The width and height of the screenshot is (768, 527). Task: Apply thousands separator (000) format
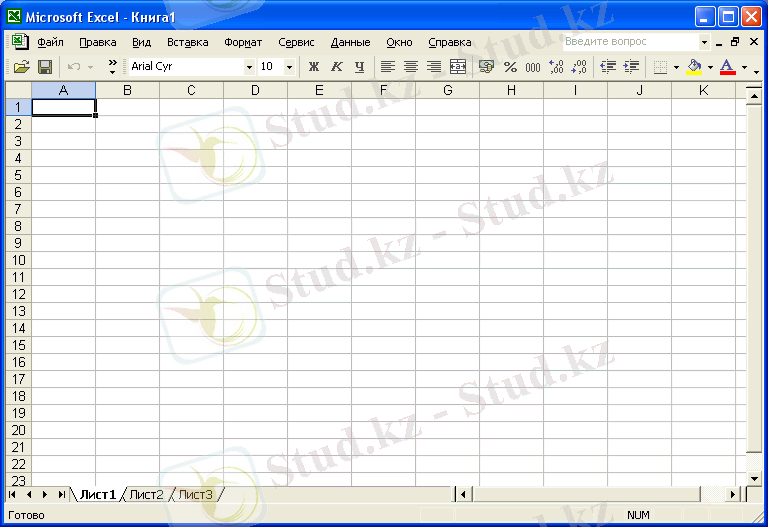point(533,67)
